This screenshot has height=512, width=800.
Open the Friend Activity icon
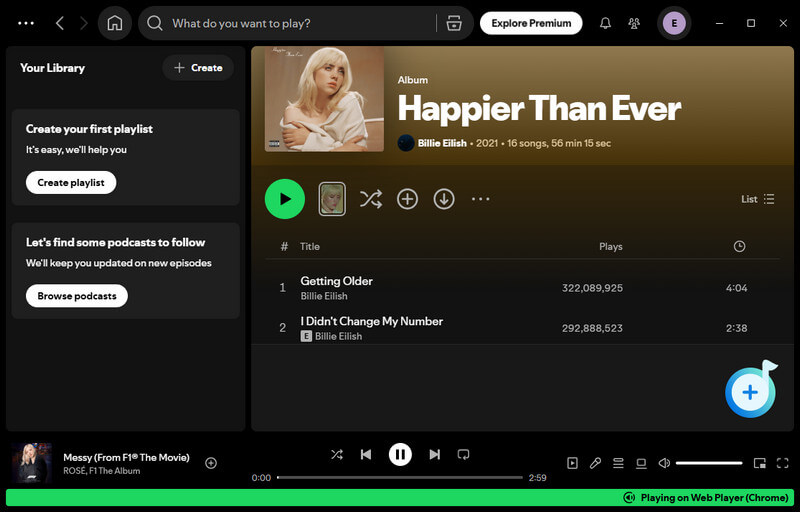pyautogui.click(x=634, y=23)
